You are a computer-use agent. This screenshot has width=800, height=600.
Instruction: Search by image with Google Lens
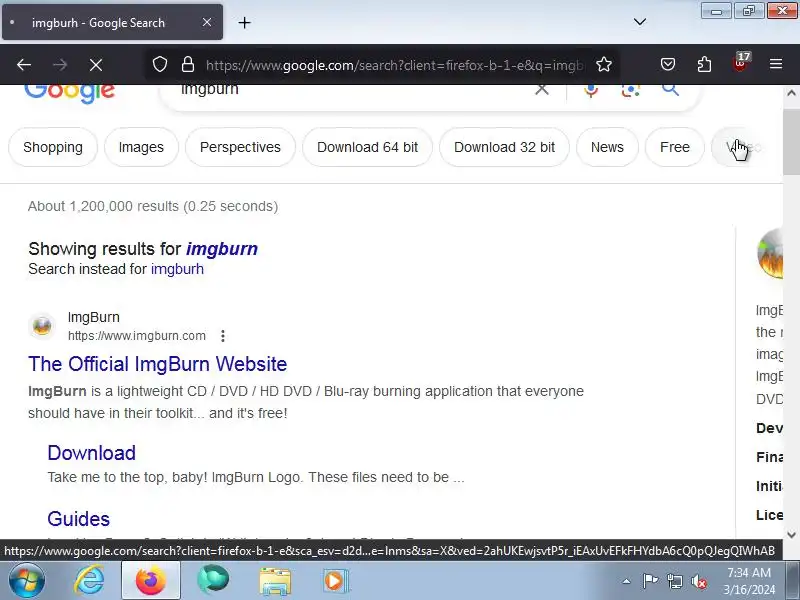pyautogui.click(x=631, y=90)
